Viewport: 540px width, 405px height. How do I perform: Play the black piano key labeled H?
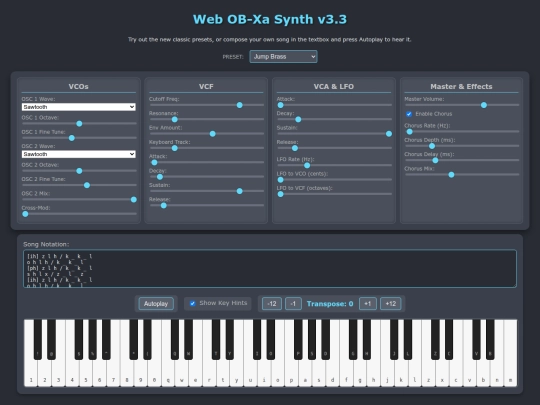click(366, 340)
